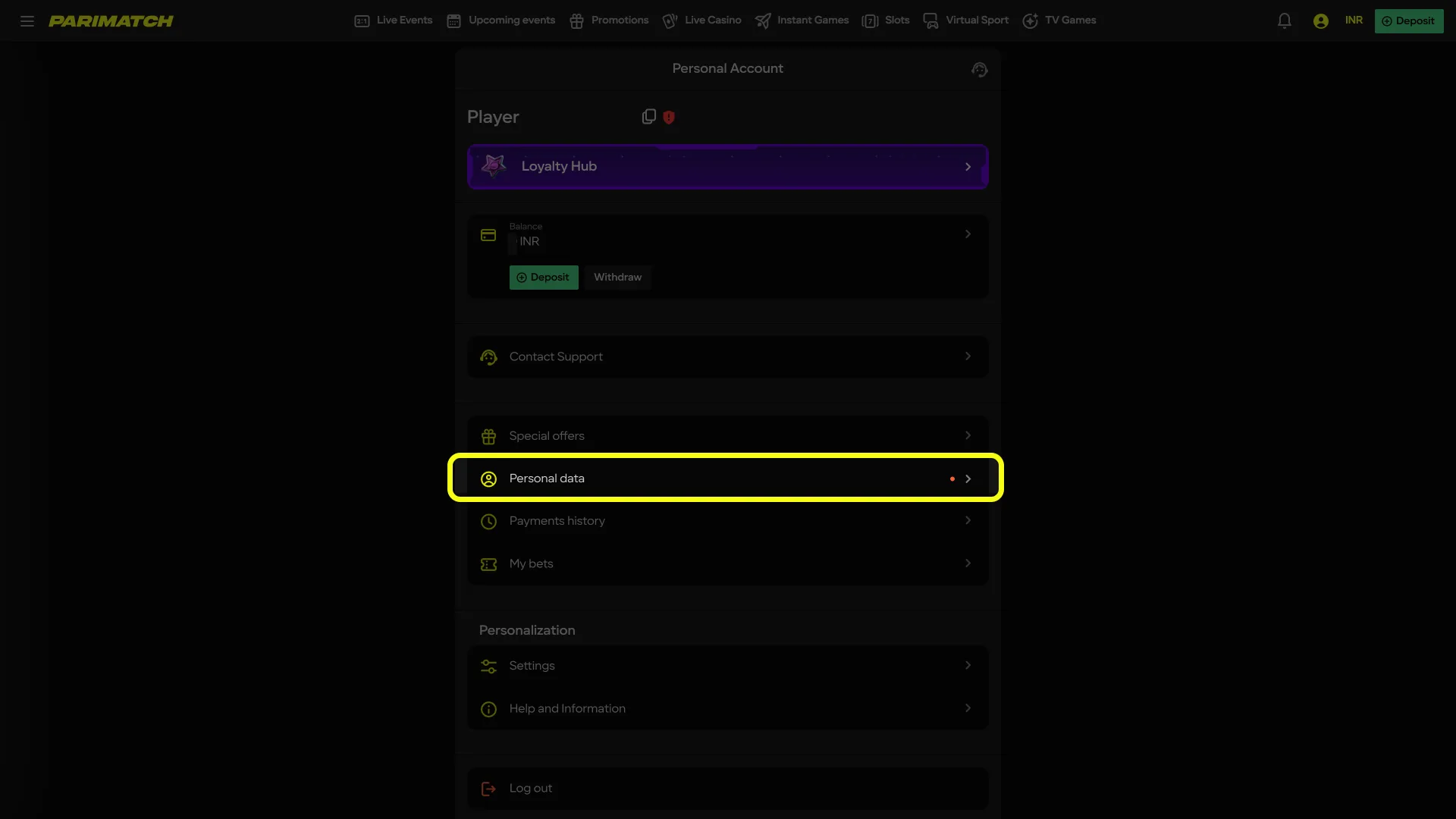Click the ticket icon next to My bets

pos(489,563)
